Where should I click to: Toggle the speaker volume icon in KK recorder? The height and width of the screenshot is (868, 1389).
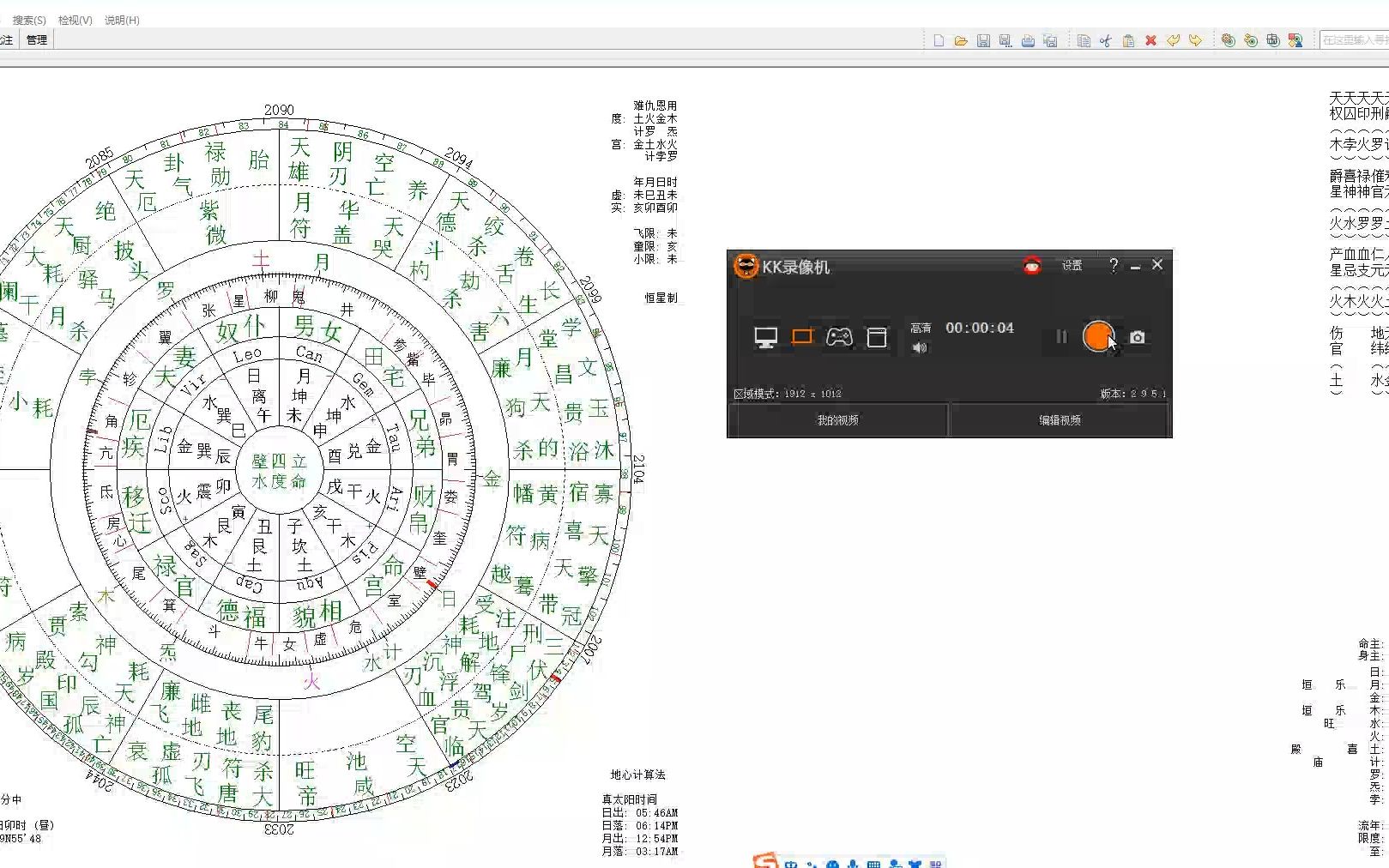pyautogui.click(x=920, y=347)
